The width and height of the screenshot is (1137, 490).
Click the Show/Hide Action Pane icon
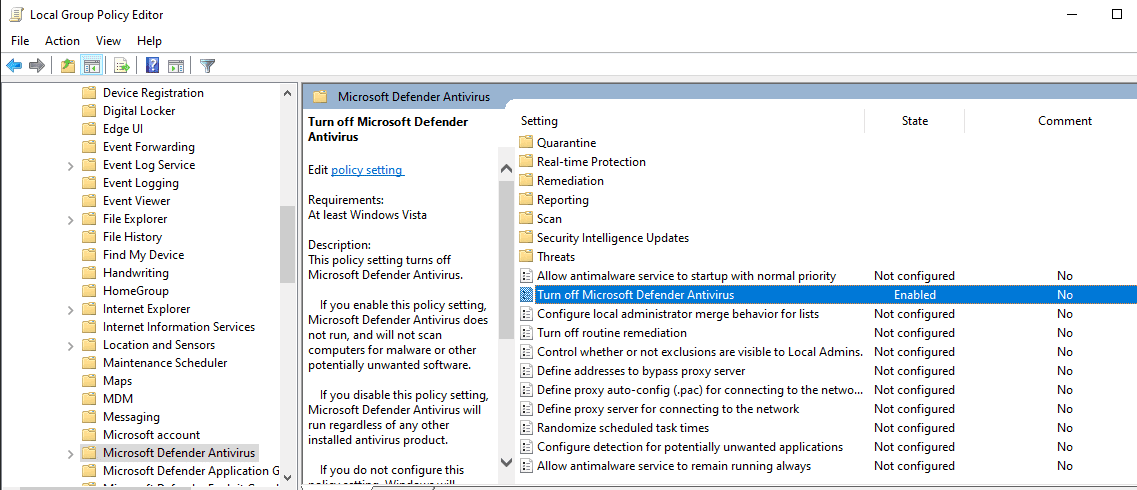coord(176,66)
